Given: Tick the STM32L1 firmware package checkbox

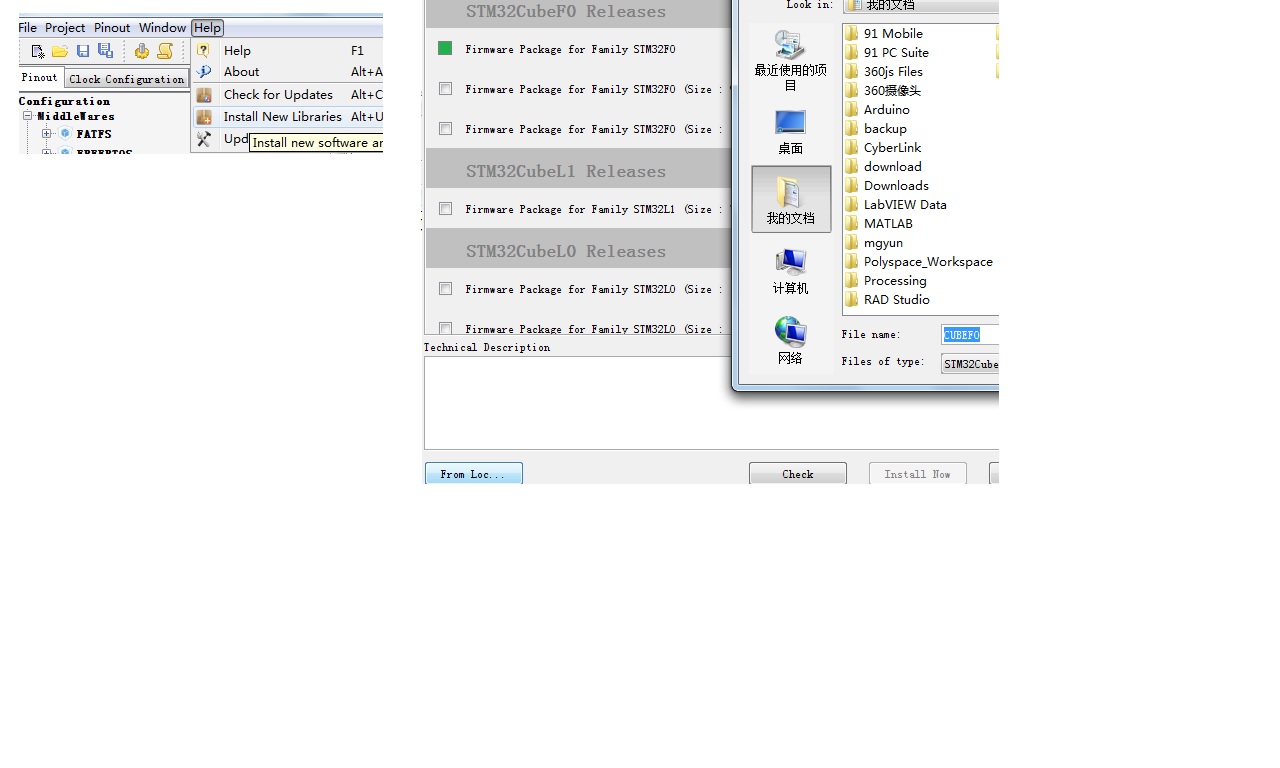Looking at the screenshot, I should (x=445, y=209).
